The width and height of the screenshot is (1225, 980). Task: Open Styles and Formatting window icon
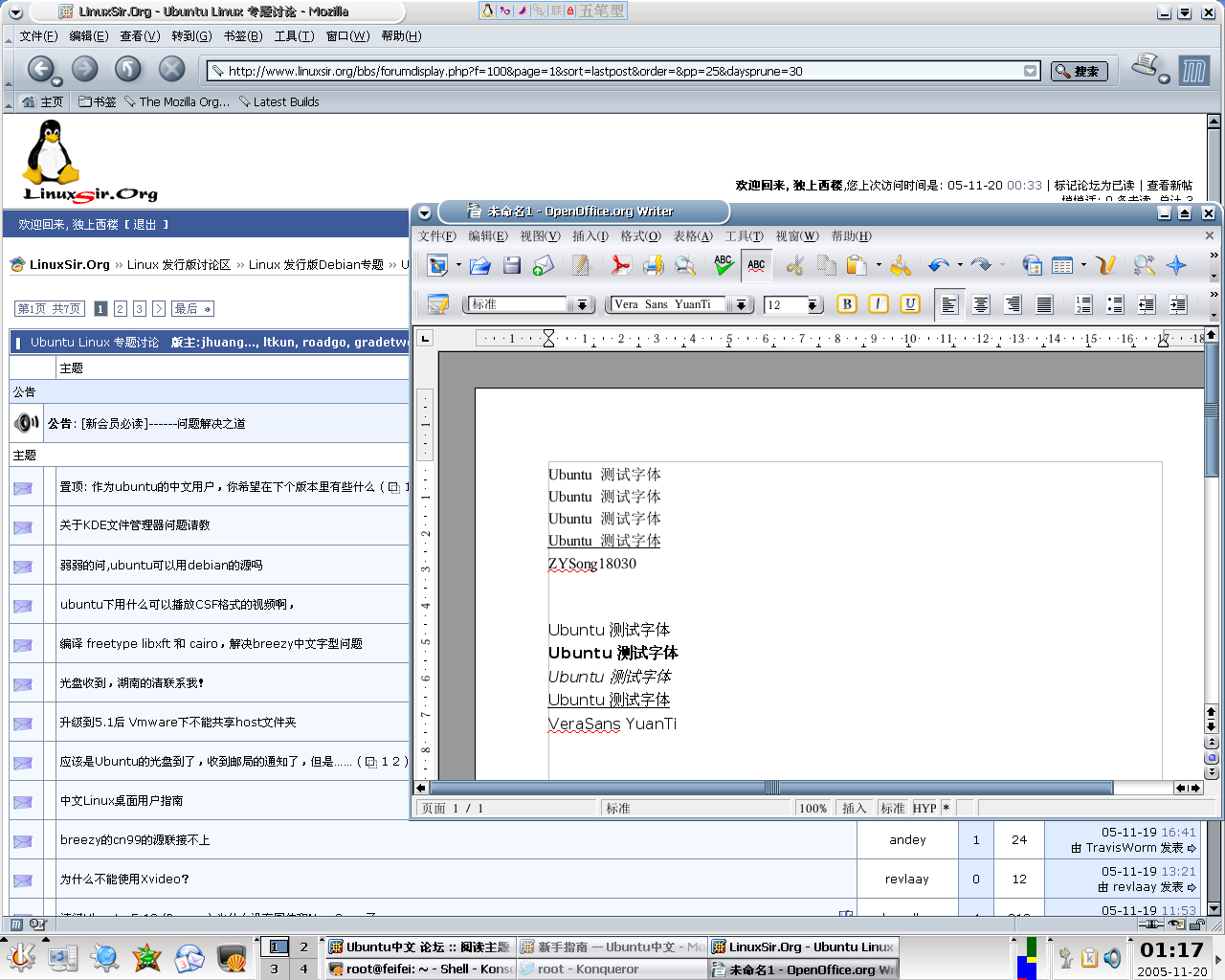[x=438, y=304]
